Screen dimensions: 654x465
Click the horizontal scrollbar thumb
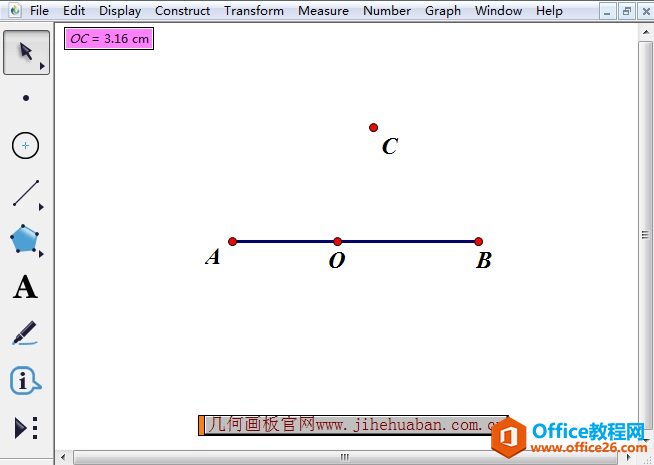tap(345, 457)
